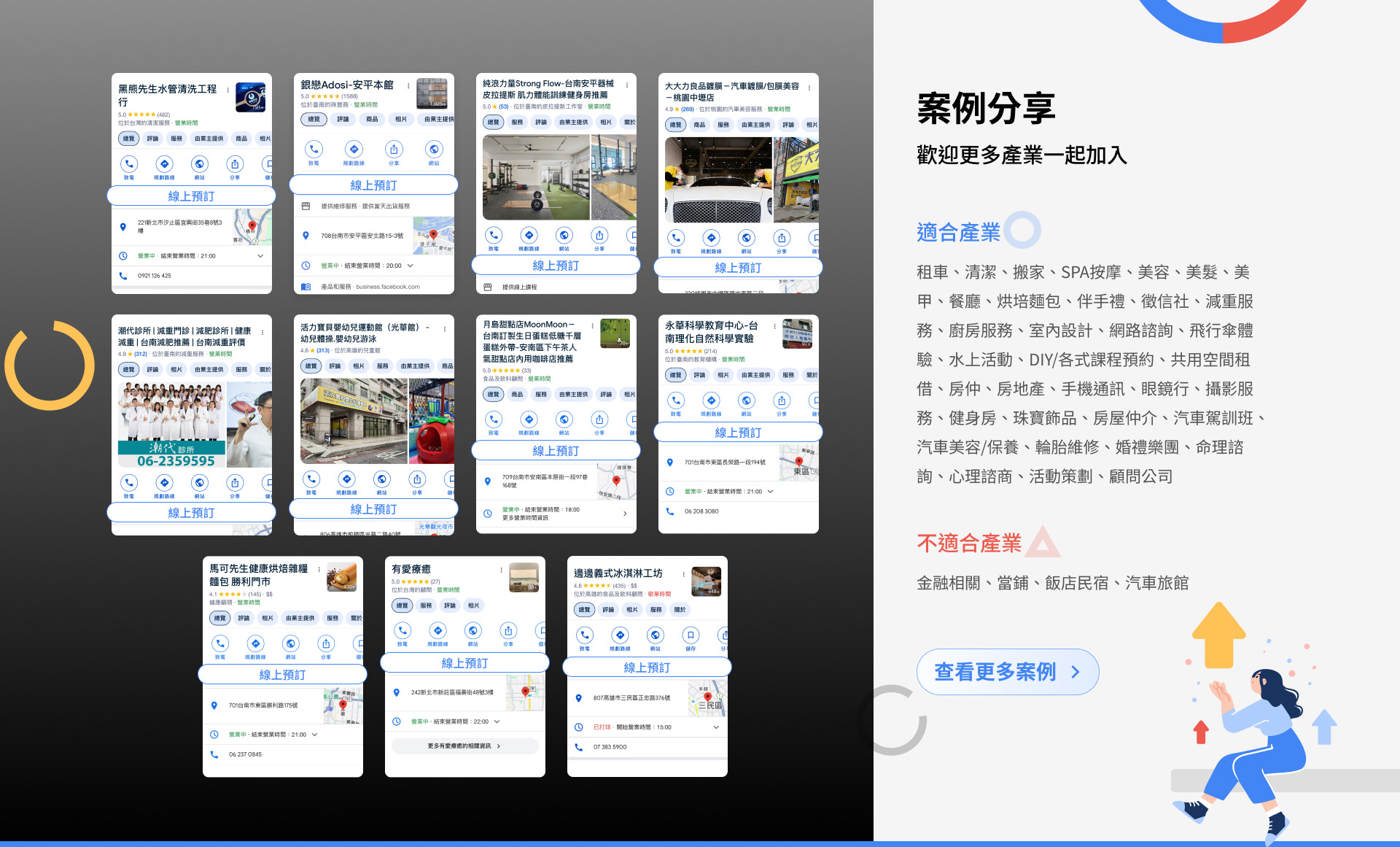The width and height of the screenshot is (1400, 847).
Task: Click phone number 07 383 5900
Action: pyautogui.click(x=610, y=747)
